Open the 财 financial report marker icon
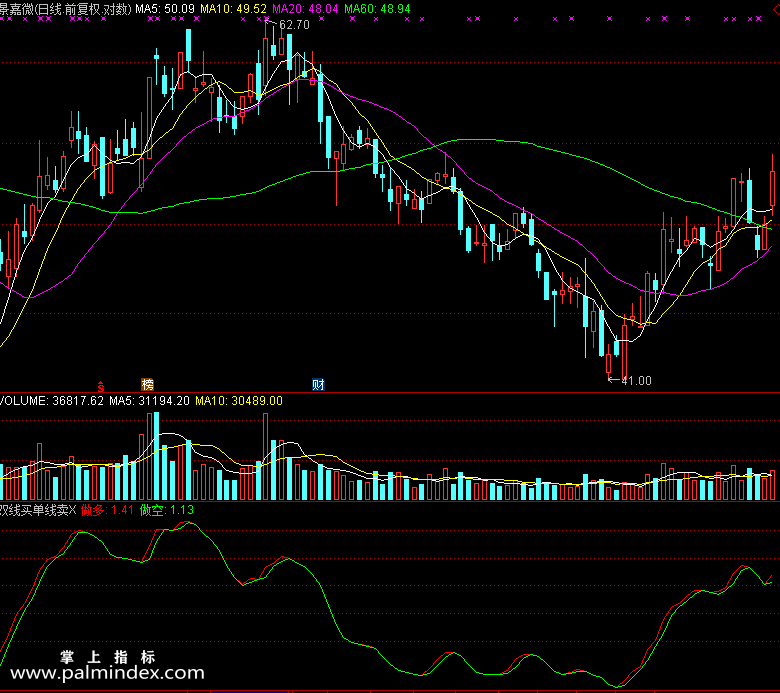This screenshot has width=780, height=693. (x=318, y=385)
